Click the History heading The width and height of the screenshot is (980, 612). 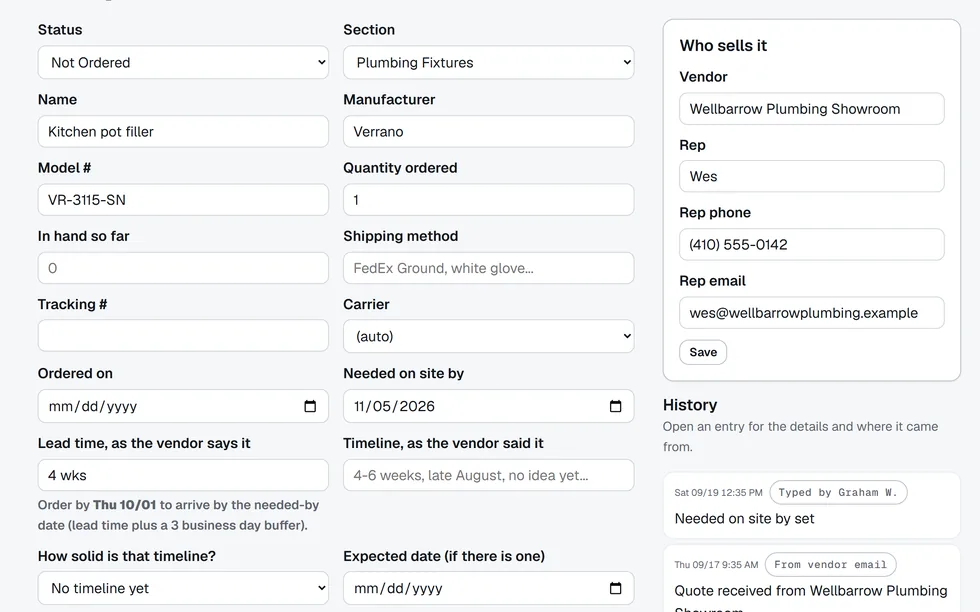[x=690, y=405]
